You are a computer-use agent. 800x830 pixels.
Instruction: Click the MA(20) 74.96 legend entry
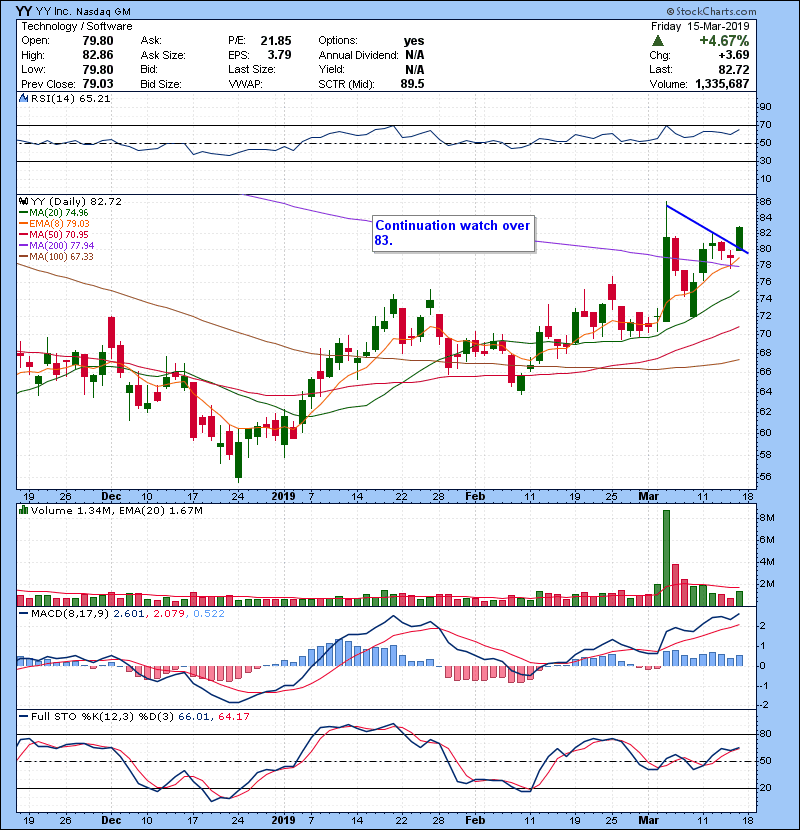coord(53,213)
